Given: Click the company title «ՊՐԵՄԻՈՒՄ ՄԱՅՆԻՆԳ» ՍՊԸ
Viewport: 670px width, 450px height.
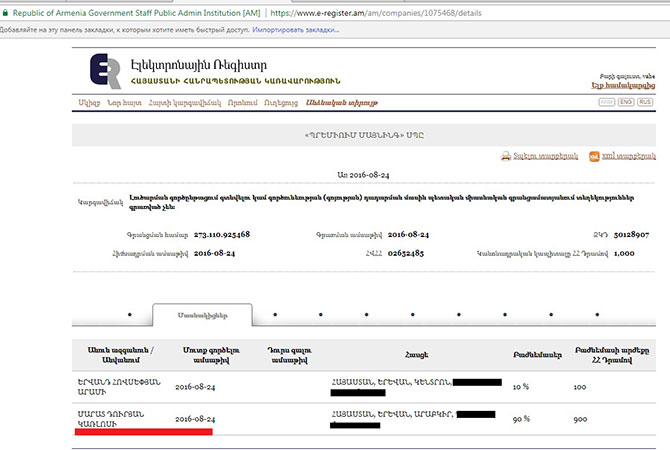Looking at the screenshot, I should (x=364, y=135).
